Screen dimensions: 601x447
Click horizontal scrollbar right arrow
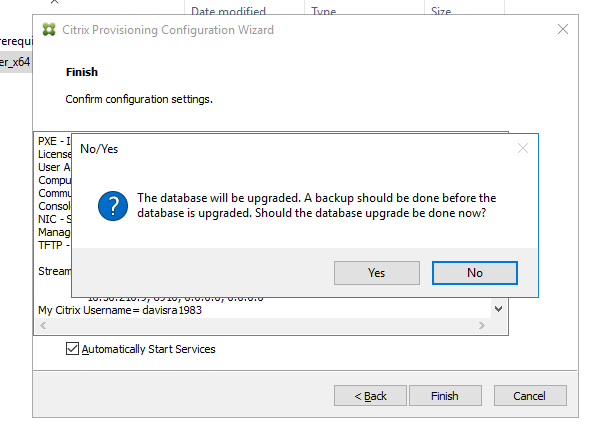pyautogui.click(x=482, y=325)
